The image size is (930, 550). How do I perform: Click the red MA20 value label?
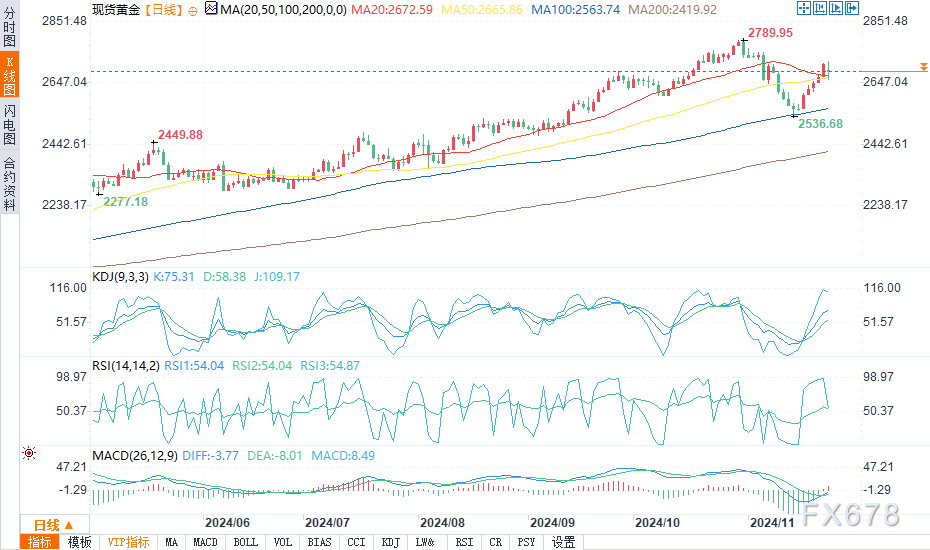click(x=392, y=10)
